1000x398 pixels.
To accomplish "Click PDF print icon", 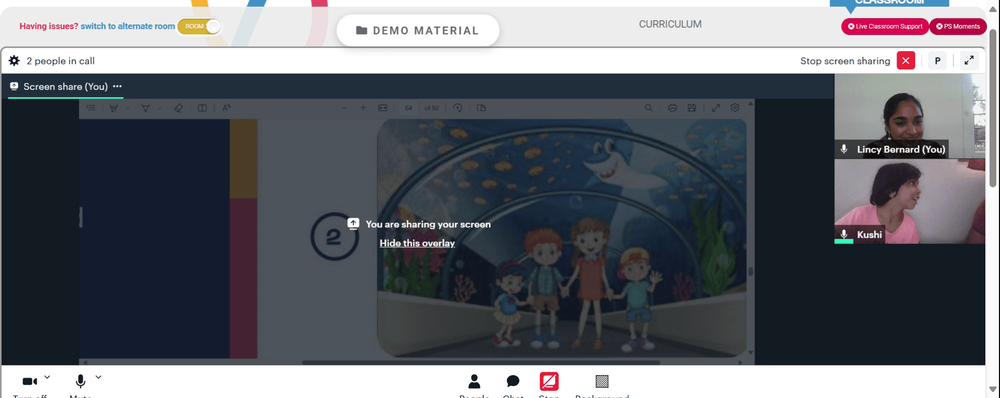I will (x=672, y=108).
